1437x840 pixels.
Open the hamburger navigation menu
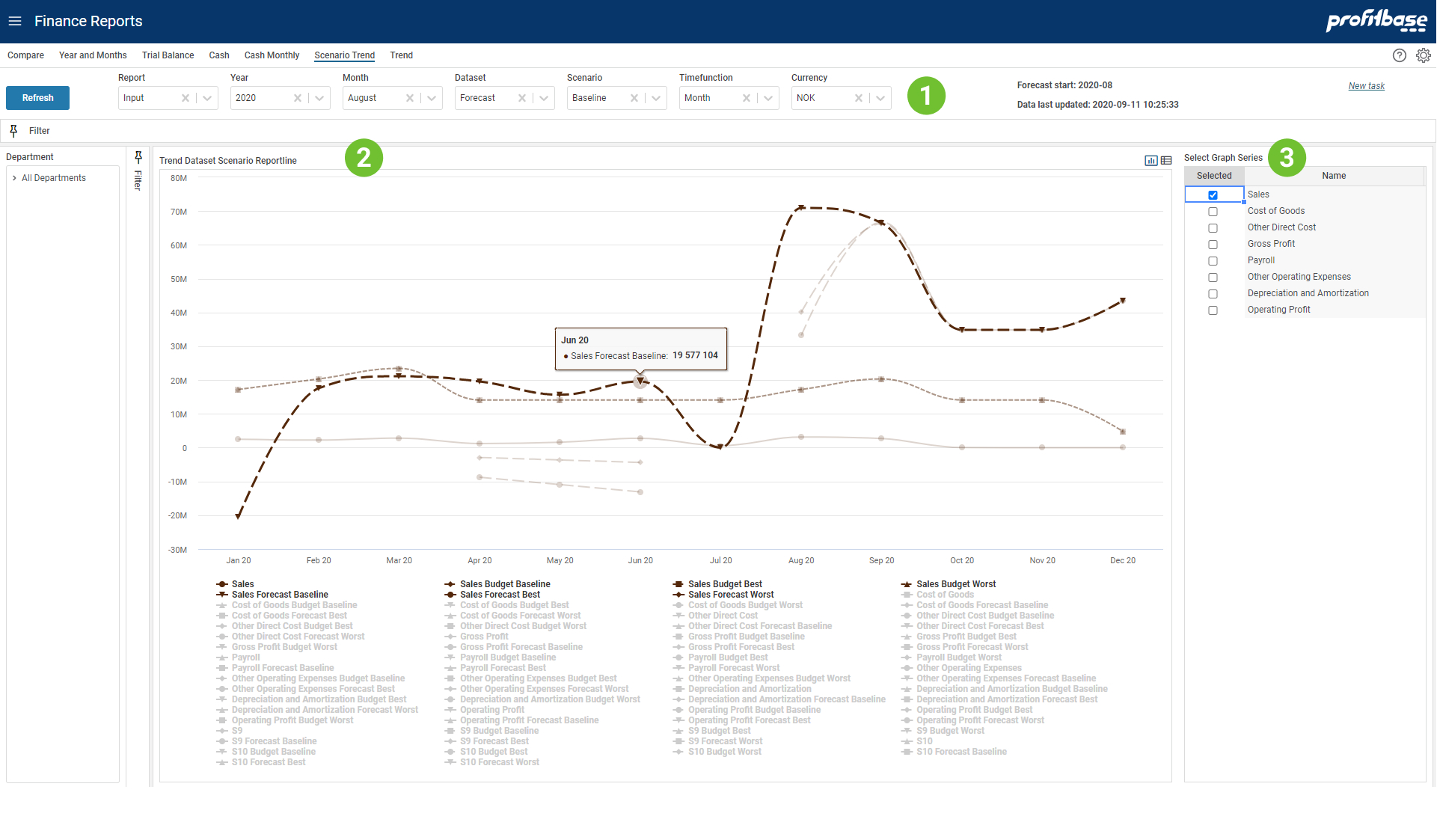pos(15,21)
